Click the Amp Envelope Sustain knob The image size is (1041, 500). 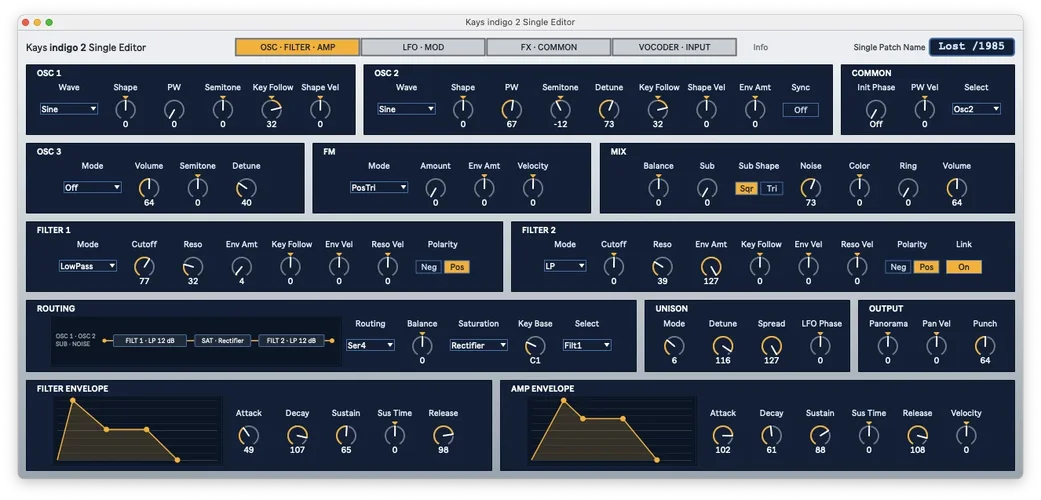coord(820,435)
